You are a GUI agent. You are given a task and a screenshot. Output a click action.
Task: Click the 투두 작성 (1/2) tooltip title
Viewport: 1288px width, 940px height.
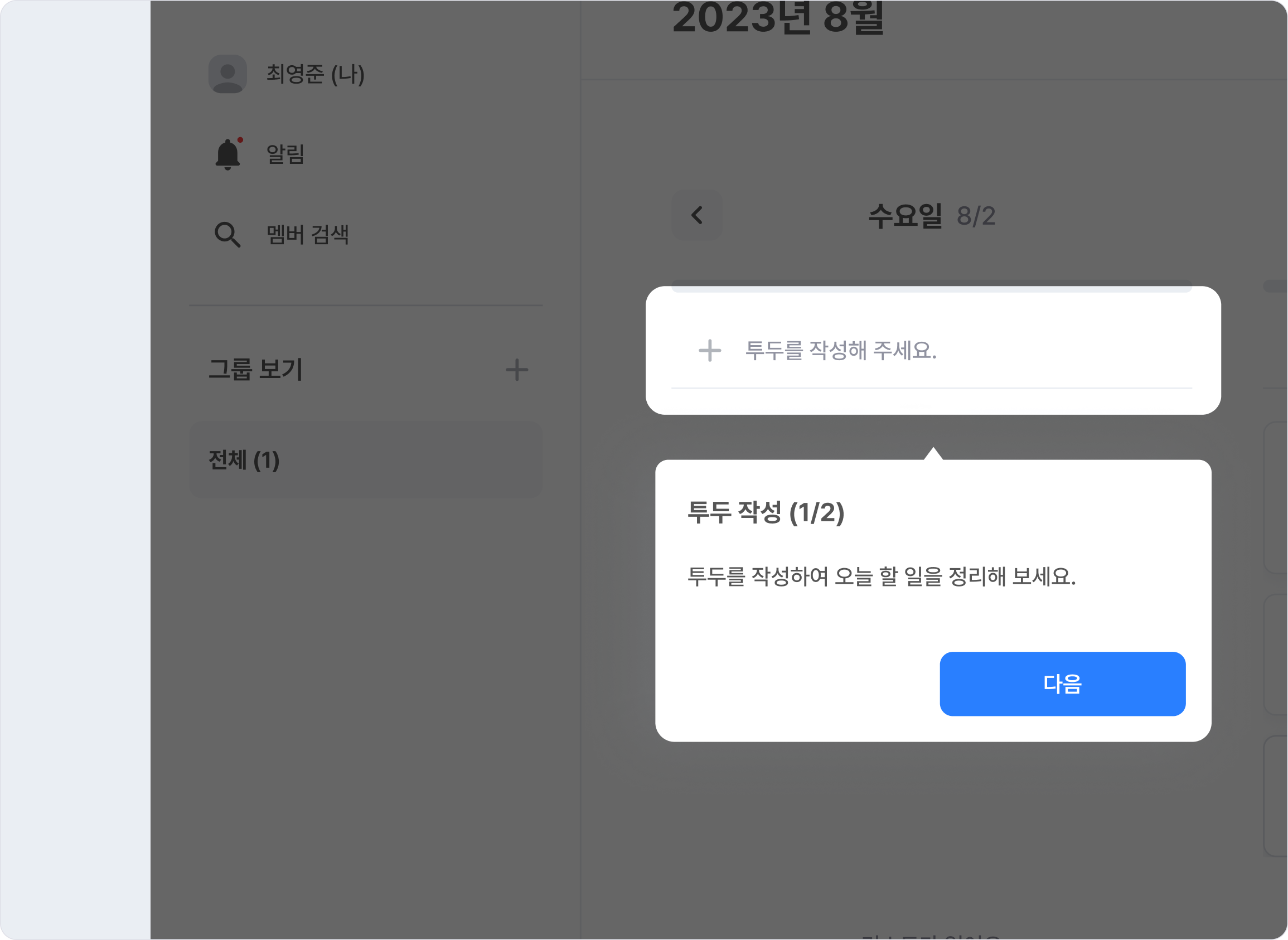[766, 512]
